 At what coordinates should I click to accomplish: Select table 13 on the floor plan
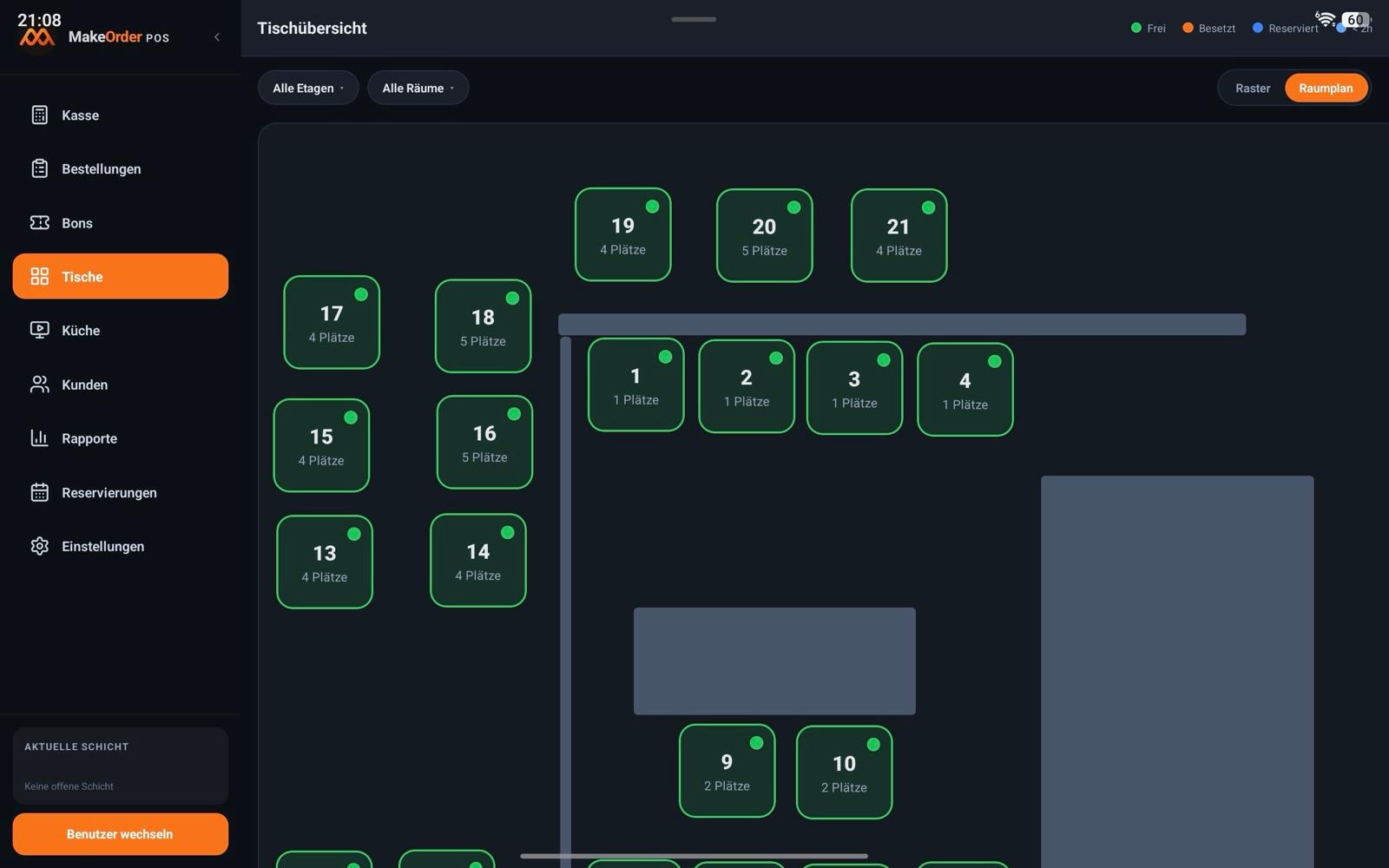pos(325,562)
